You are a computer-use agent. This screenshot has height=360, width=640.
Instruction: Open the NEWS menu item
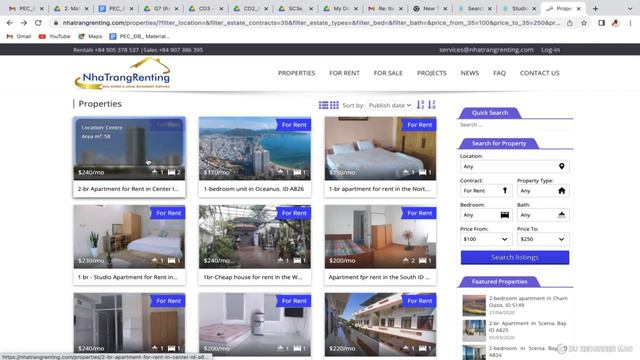point(469,73)
